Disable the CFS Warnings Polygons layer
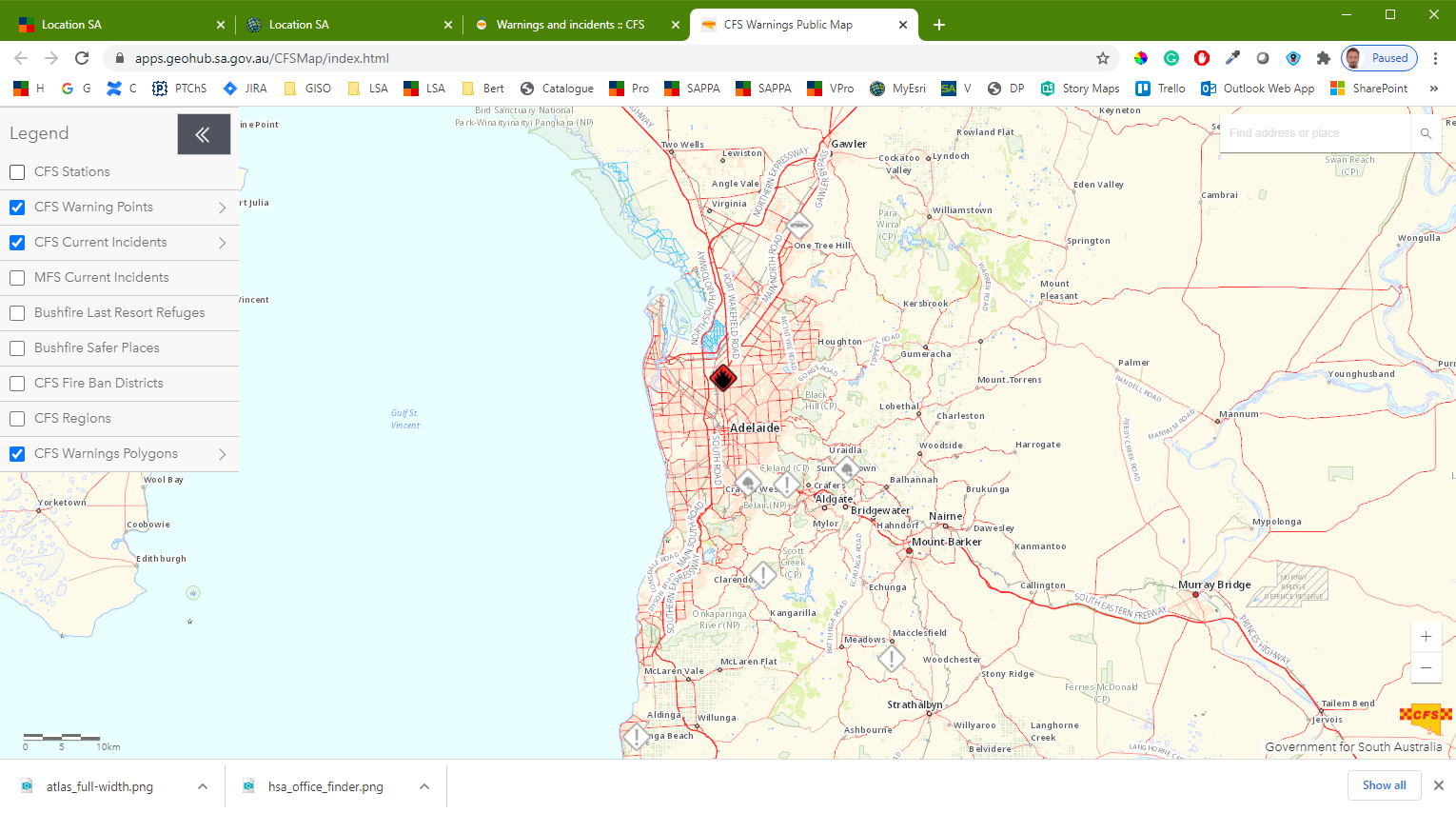1456x813 pixels. 16,453
